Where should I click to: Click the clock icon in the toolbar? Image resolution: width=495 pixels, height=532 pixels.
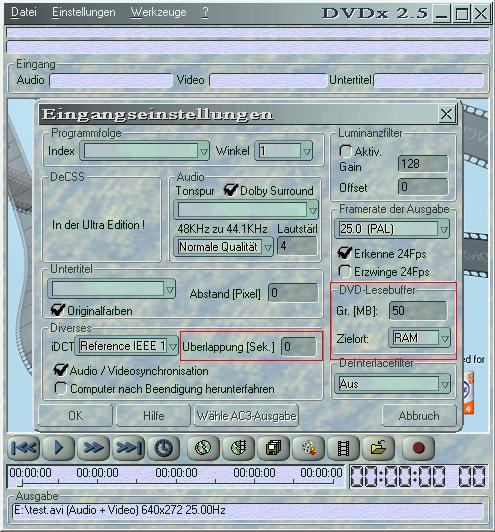coord(164,448)
